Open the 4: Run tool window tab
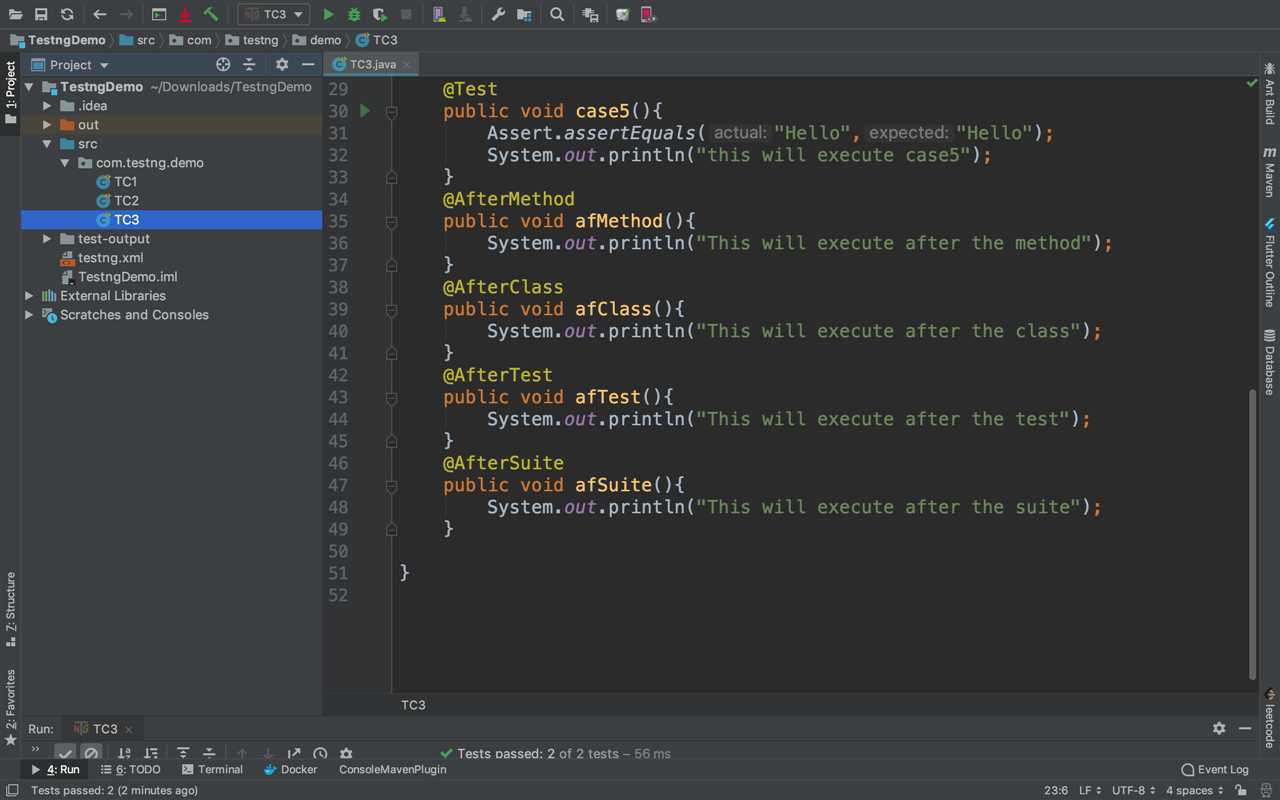The image size is (1280, 800). [55, 769]
